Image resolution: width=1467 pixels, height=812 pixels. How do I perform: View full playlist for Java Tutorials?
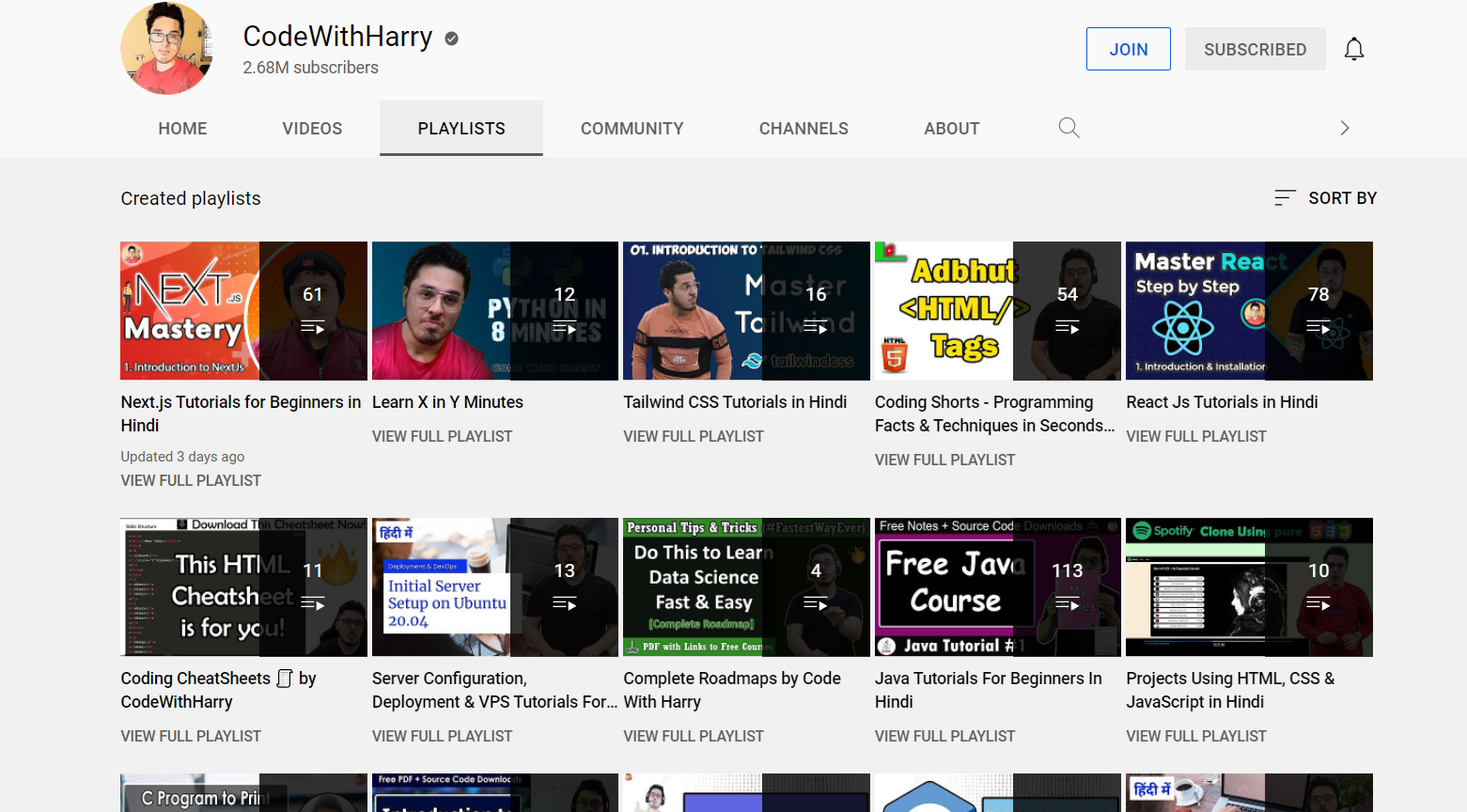pos(944,736)
